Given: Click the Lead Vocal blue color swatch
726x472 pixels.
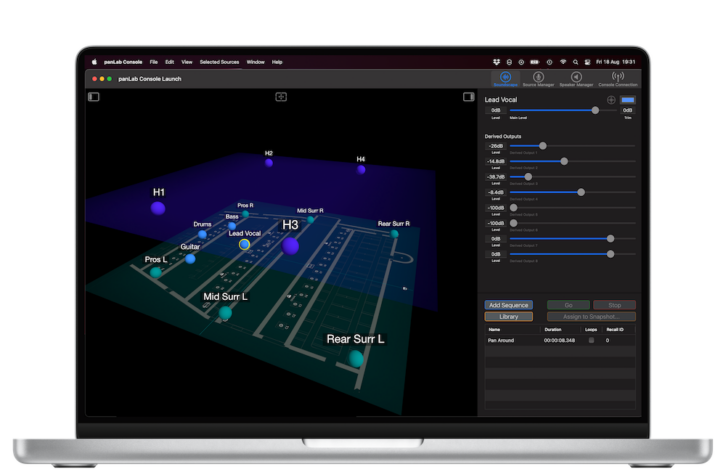Looking at the screenshot, I should click(628, 100).
